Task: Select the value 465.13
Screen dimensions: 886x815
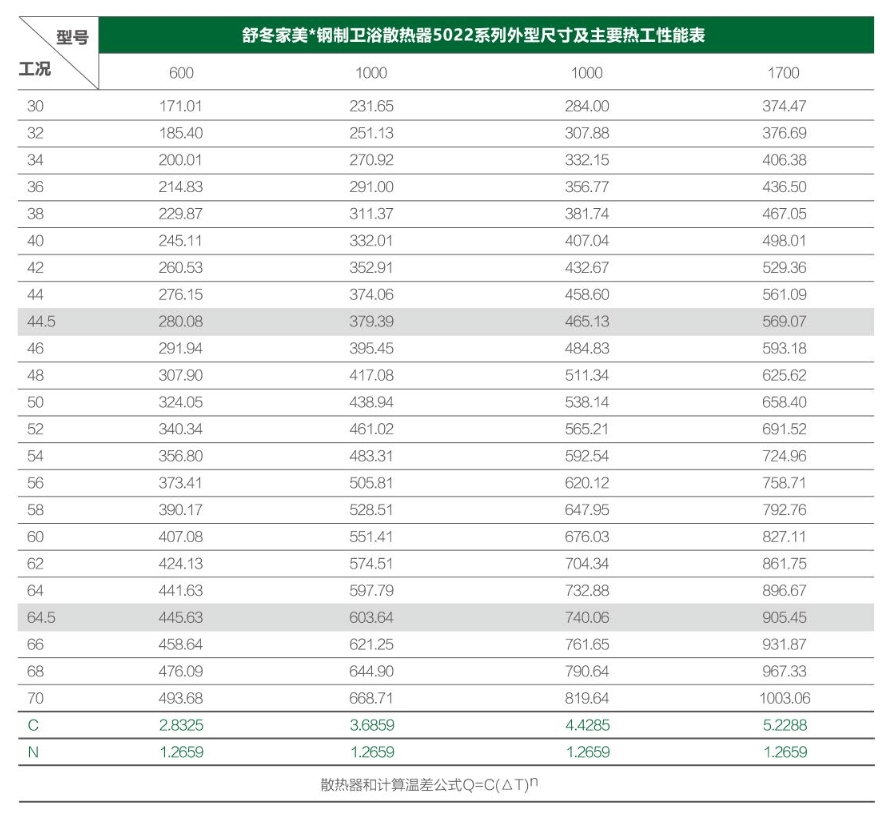Action: click(x=587, y=322)
